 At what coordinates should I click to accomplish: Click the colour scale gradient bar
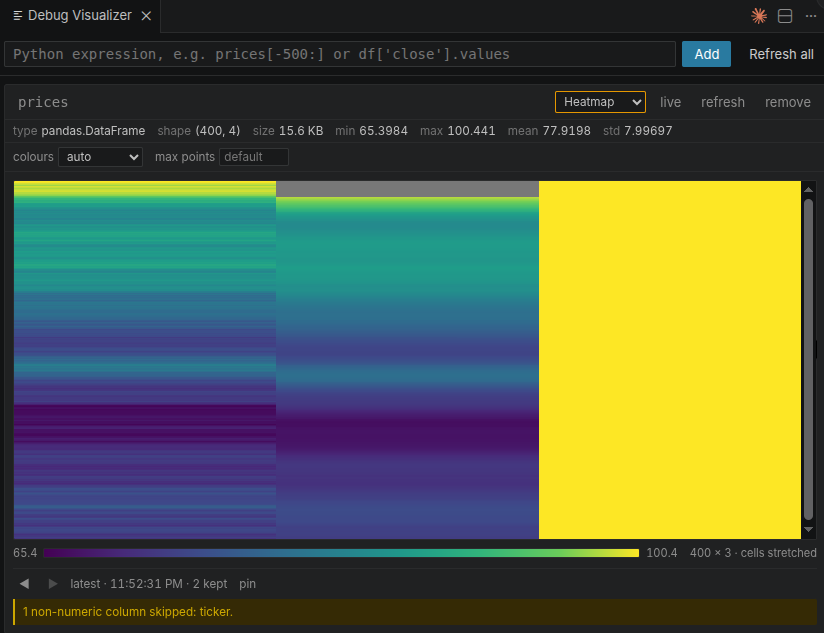[341, 553]
